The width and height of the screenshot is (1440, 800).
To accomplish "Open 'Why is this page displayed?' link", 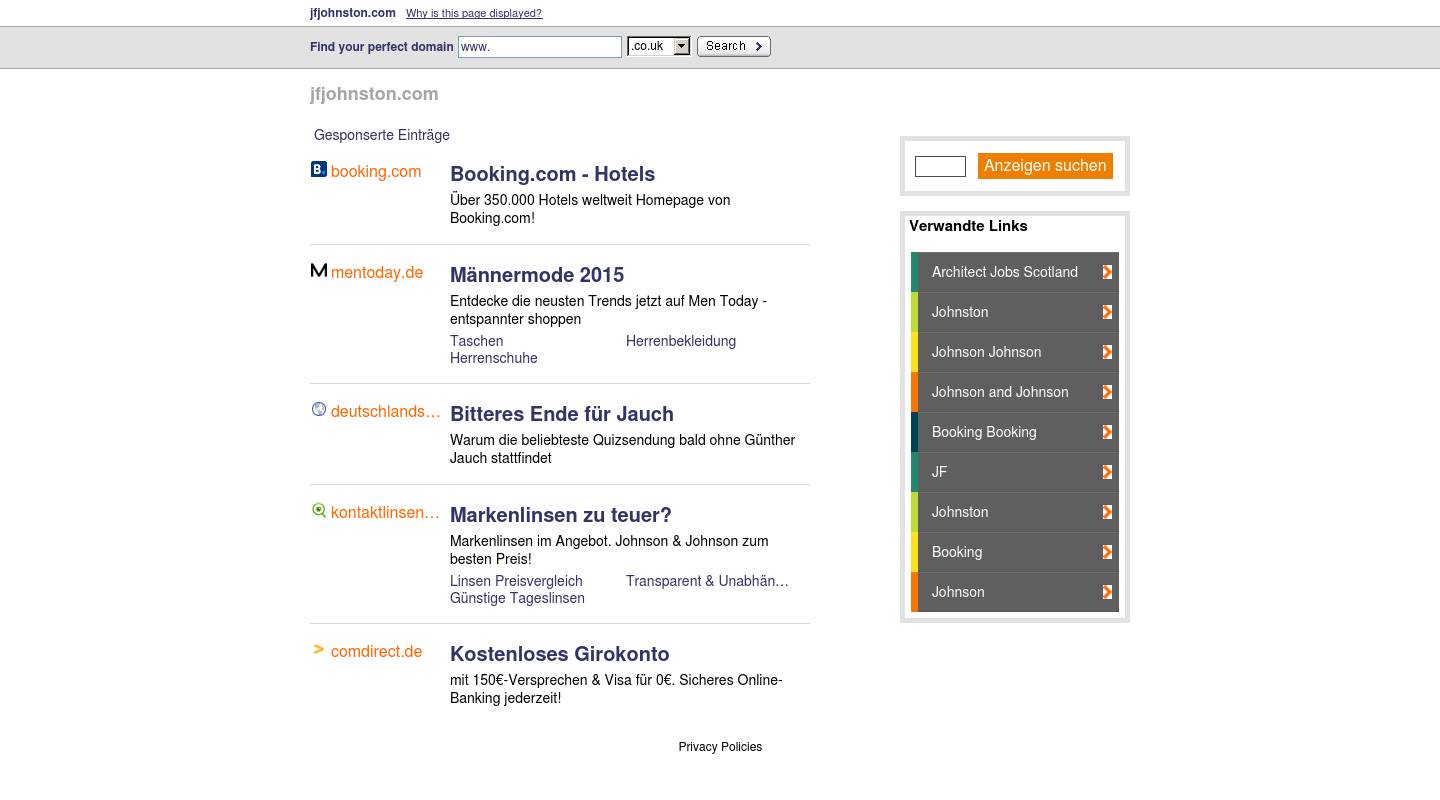I will 474,14.
